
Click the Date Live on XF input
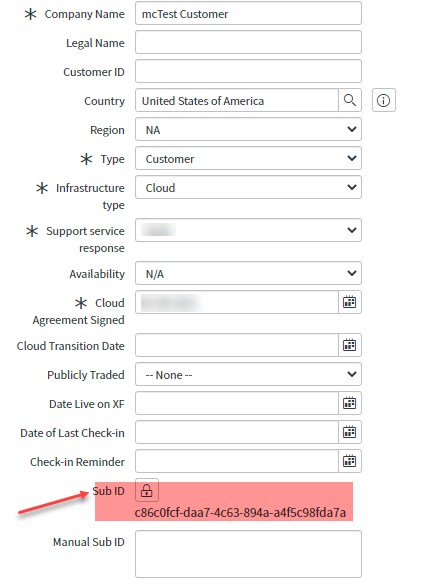(237, 403)
